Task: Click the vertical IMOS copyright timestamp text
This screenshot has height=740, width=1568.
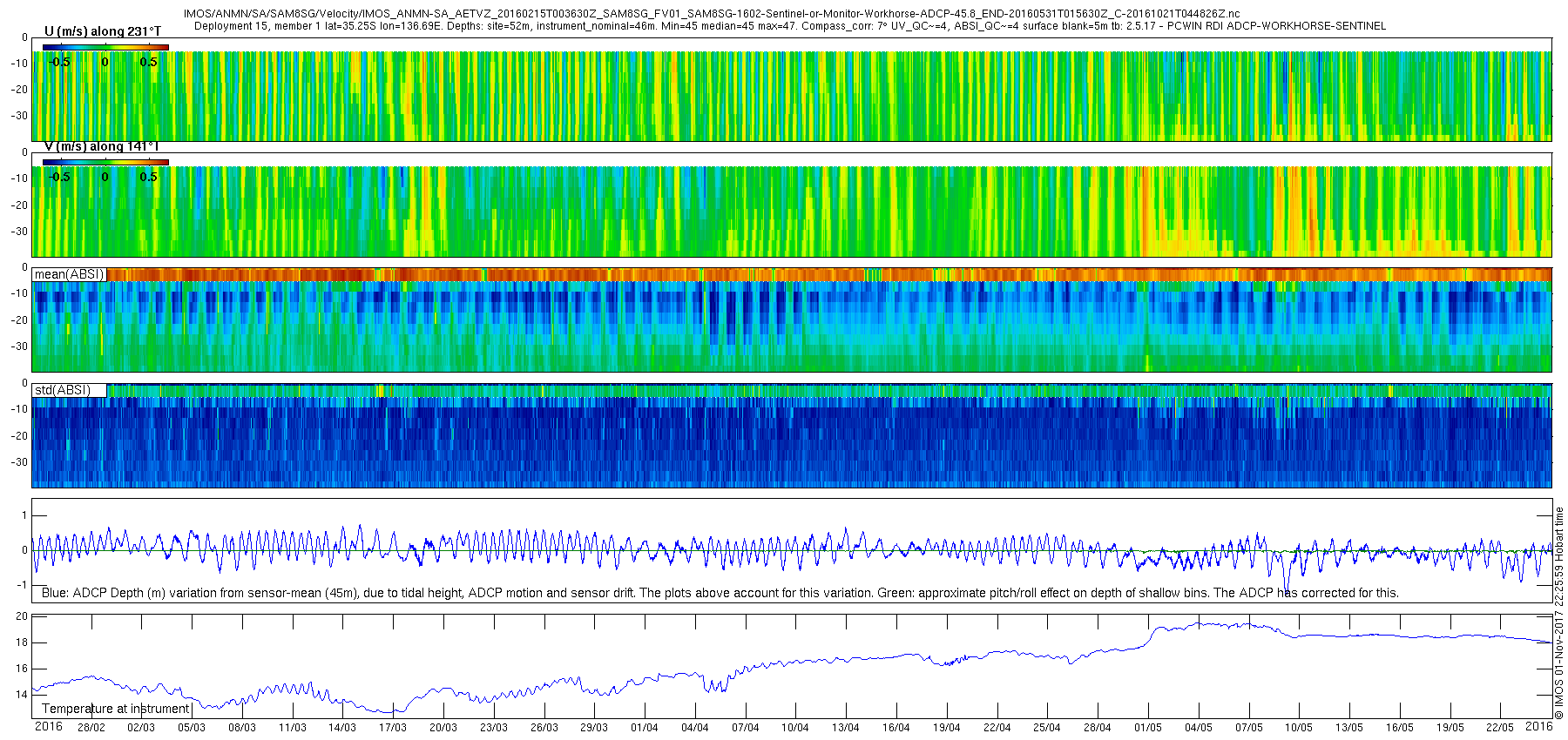Action: click(x=1559, y=613)
